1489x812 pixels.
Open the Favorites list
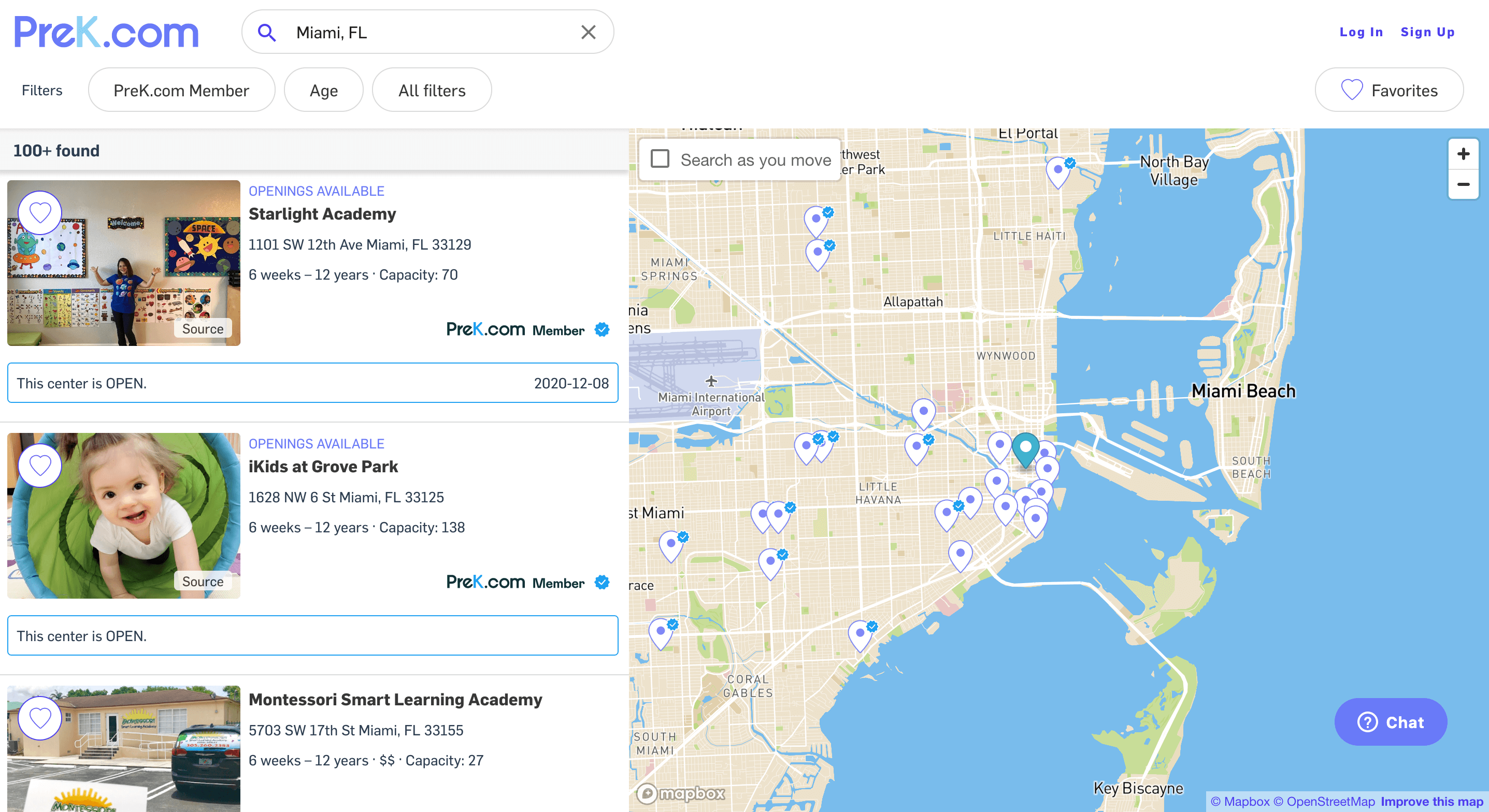1389,90
